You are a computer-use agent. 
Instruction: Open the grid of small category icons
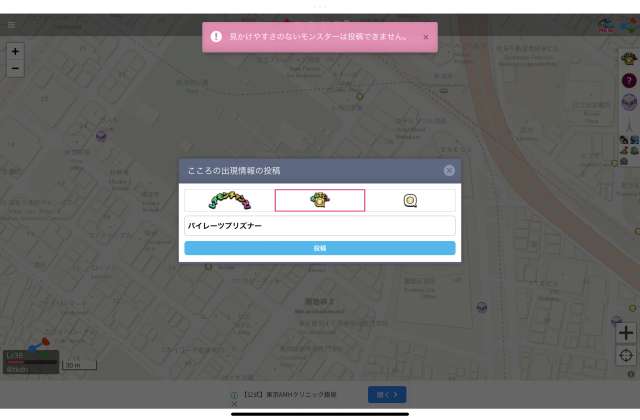click(x=628, y=150)
